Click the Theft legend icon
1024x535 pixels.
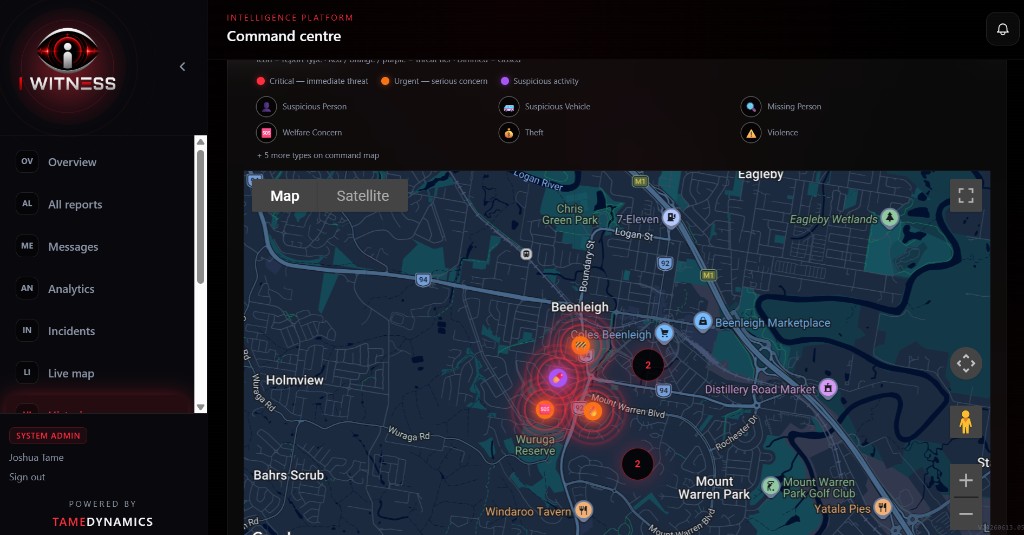coord(509,133)
